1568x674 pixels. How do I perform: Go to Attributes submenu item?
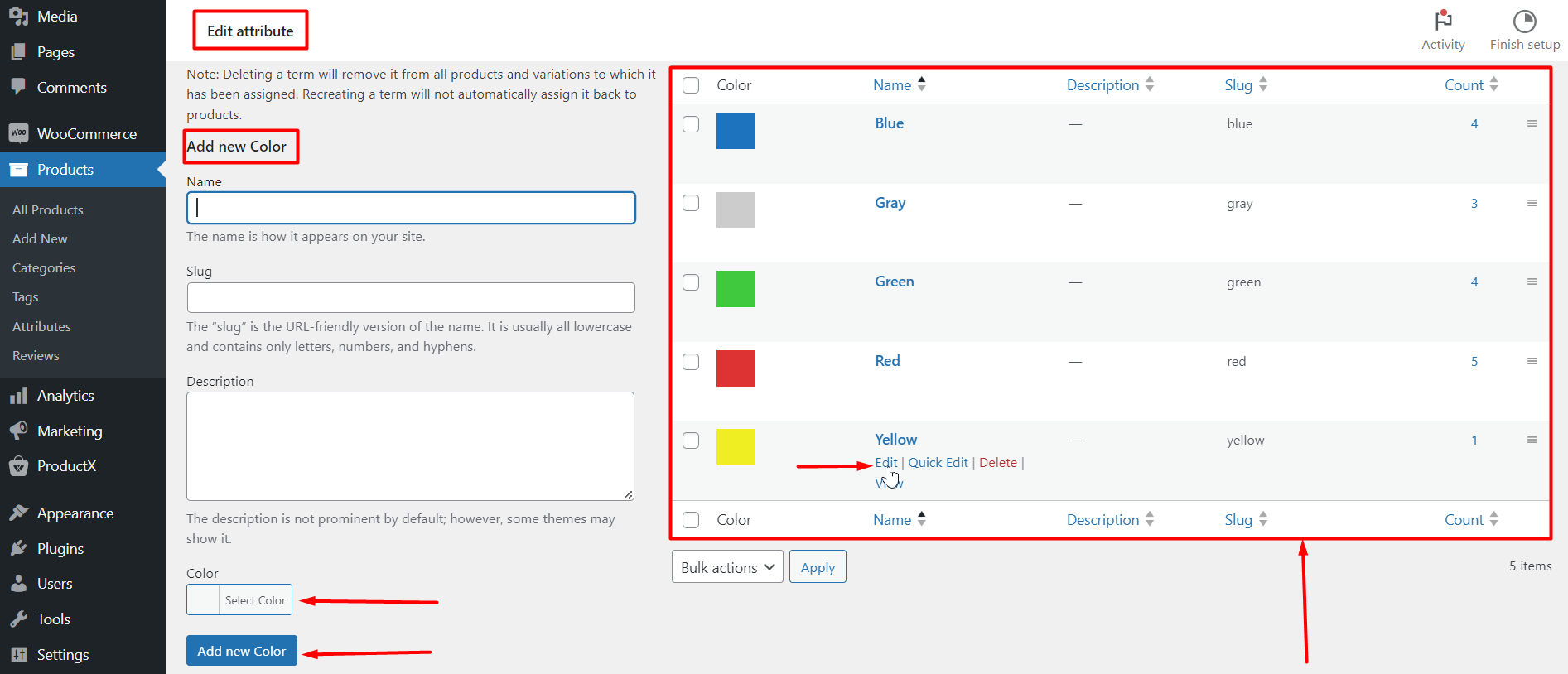(41, 326)
